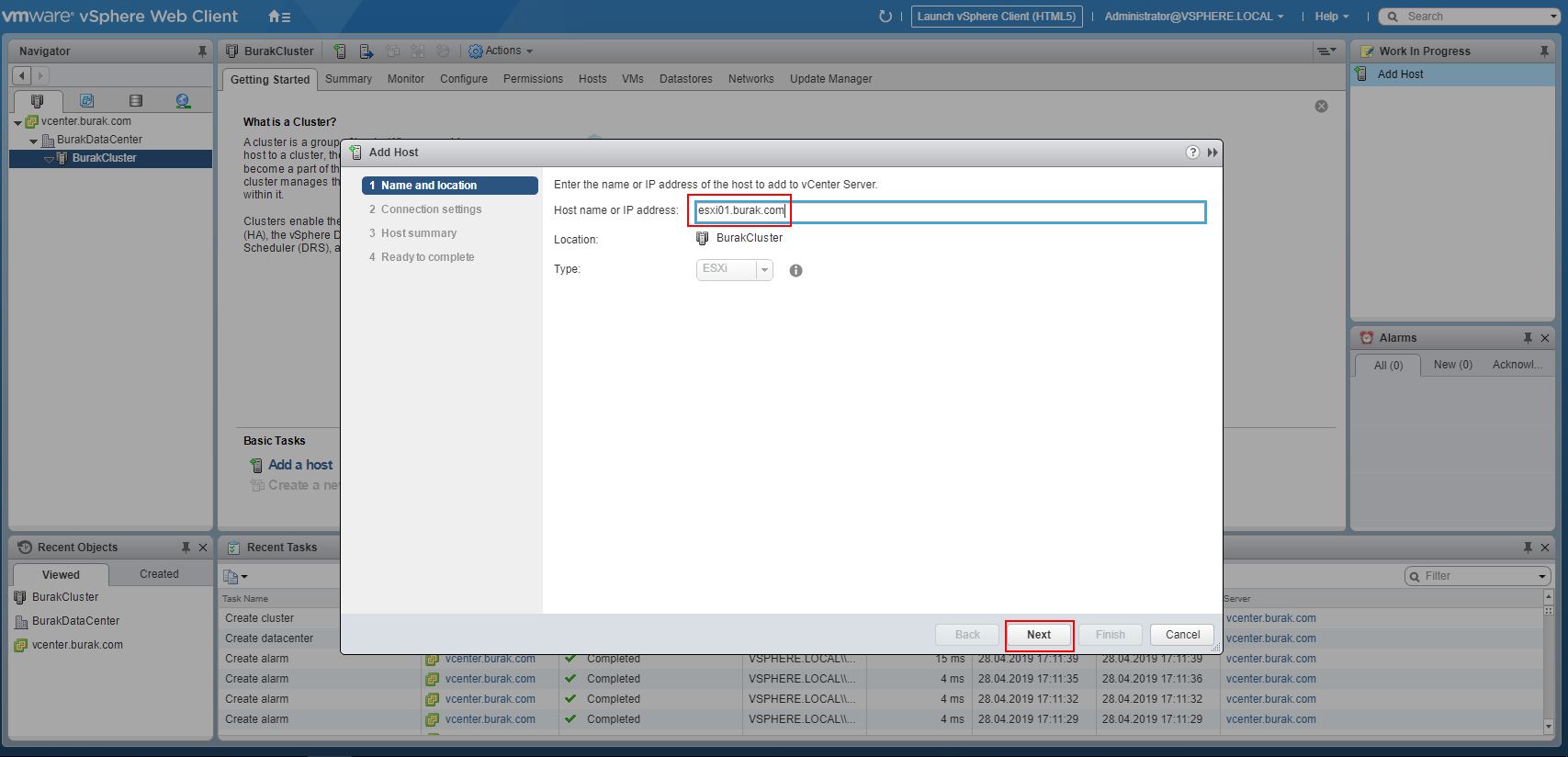
Task: Click the move hosts into cluster icon
Action: [367, 51]
